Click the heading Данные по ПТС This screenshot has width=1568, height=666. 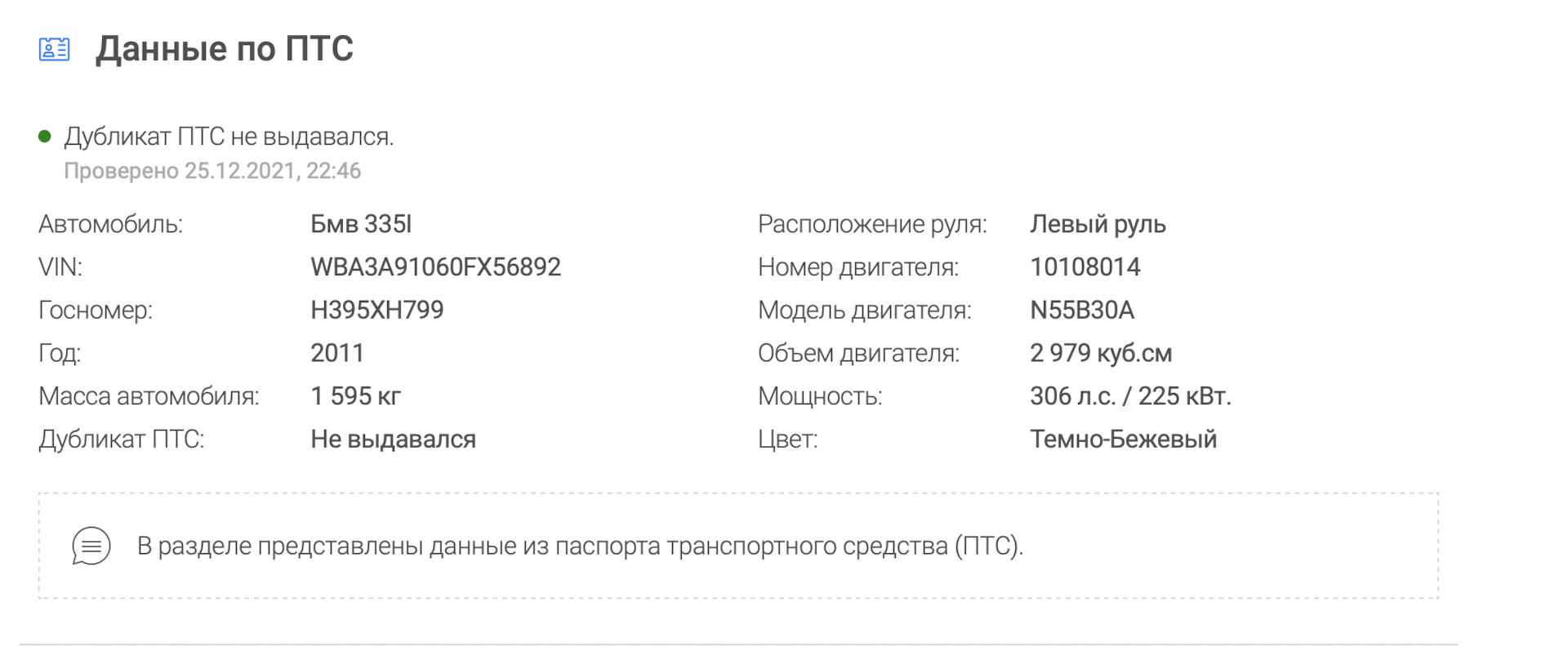click(224, 49)
